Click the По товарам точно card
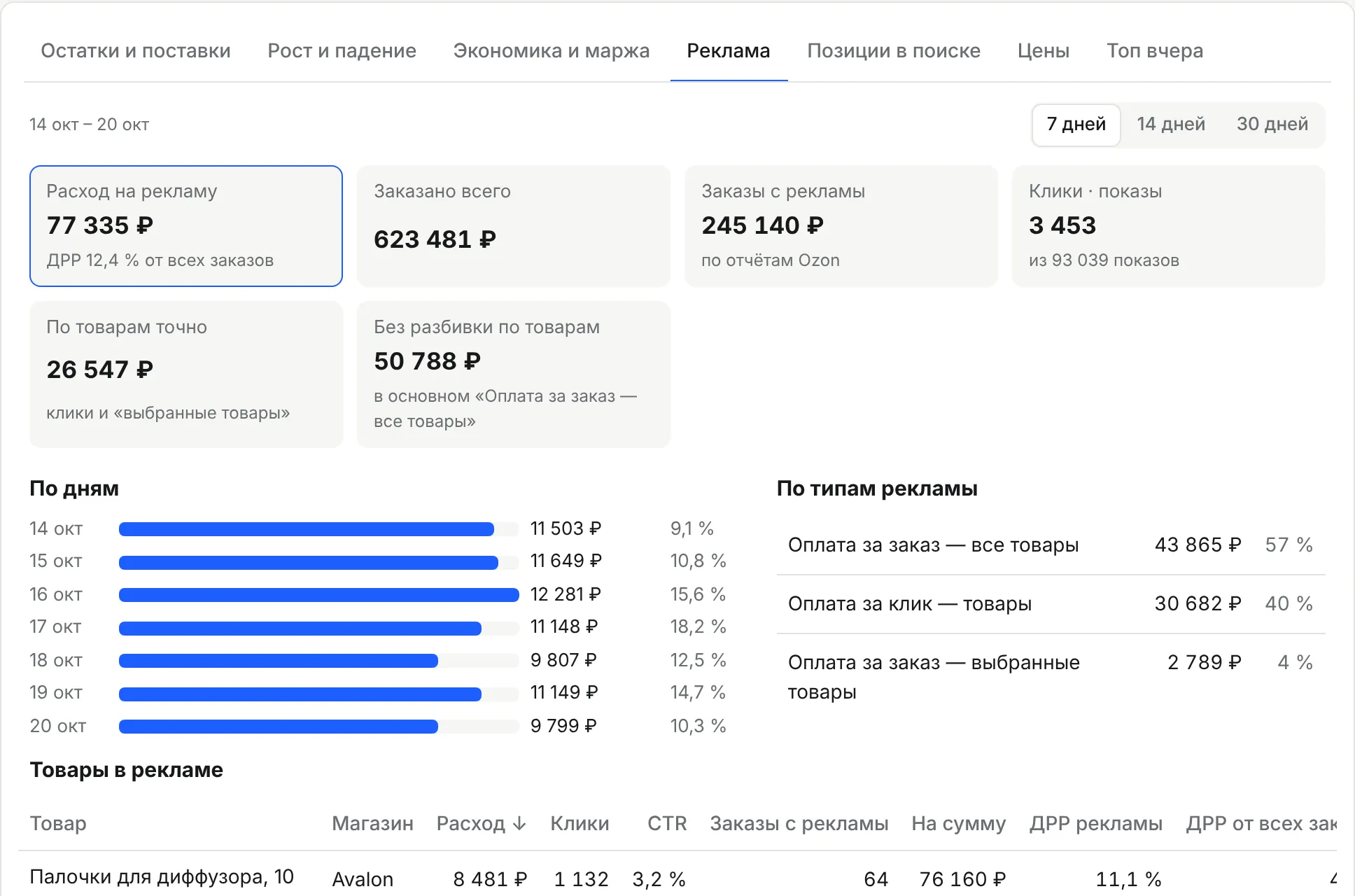The image size is (1355, 896). tap(186, 374)
